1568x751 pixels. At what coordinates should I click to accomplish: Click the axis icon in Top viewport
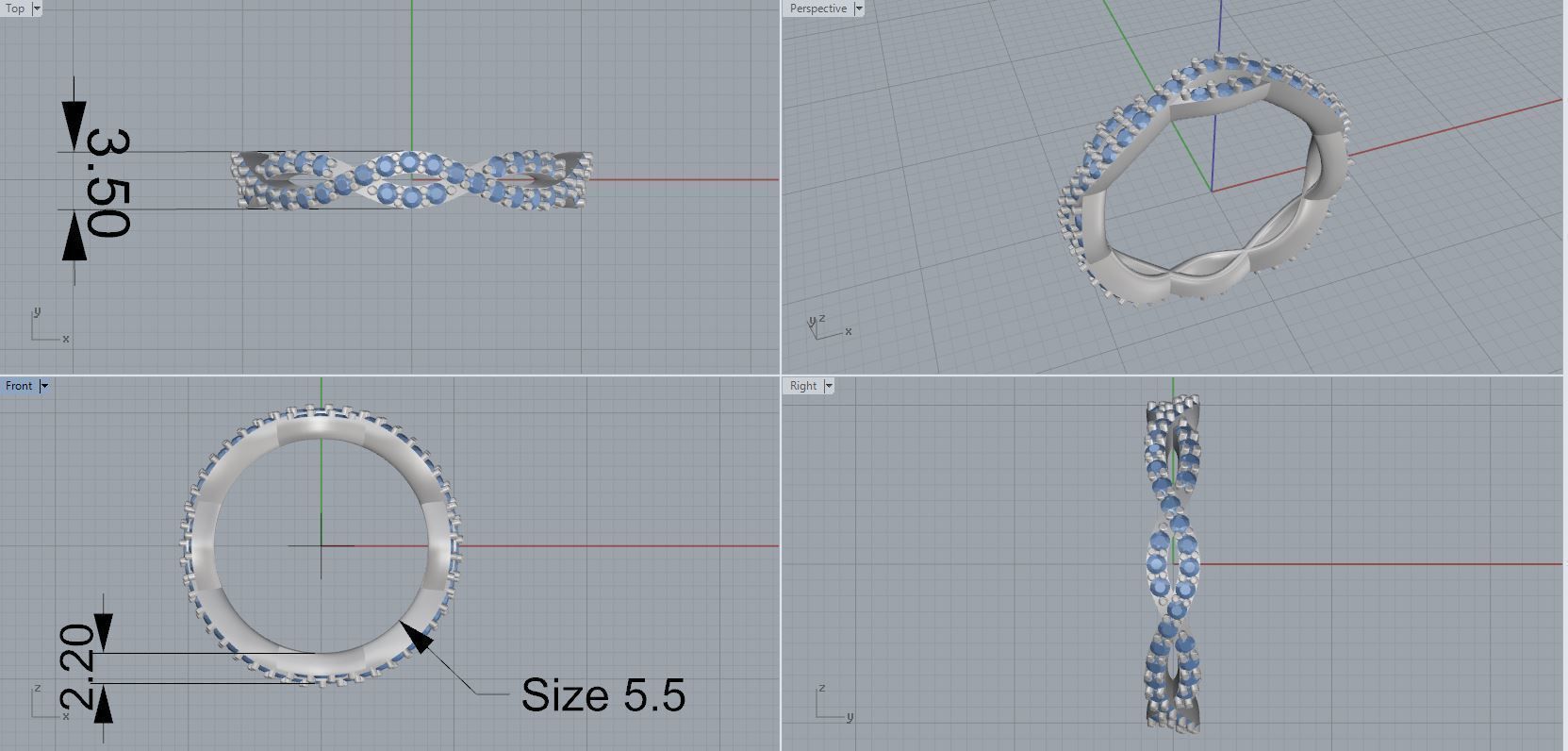(49, 326)
